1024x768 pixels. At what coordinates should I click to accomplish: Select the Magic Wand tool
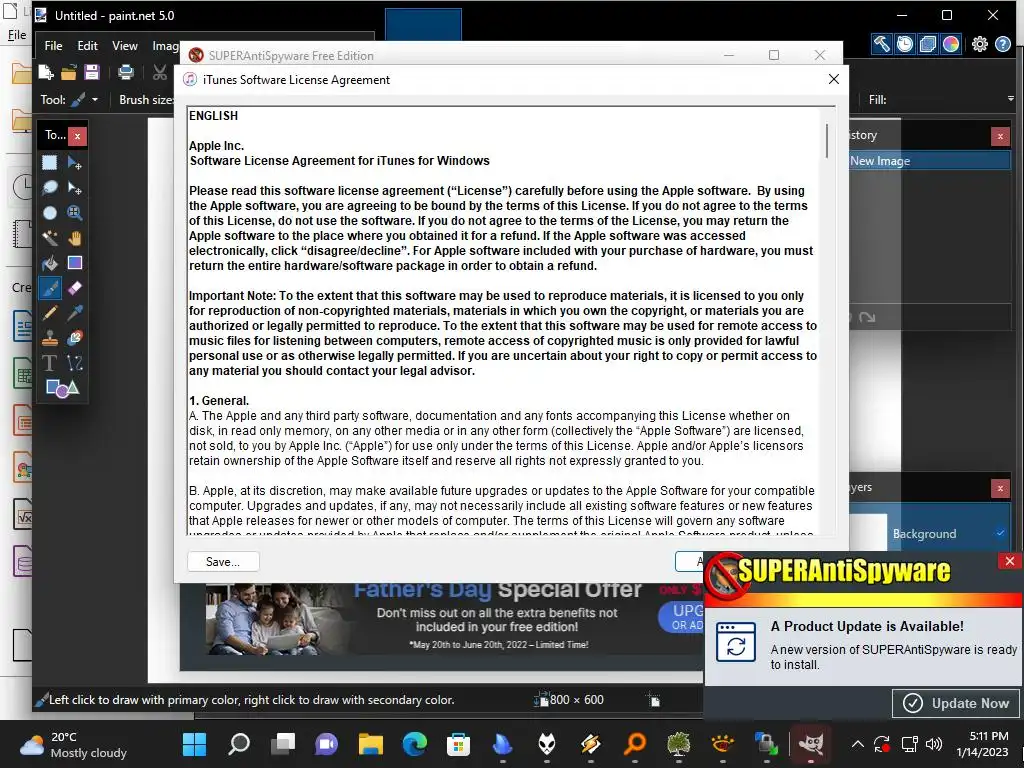tap(50, 238)
